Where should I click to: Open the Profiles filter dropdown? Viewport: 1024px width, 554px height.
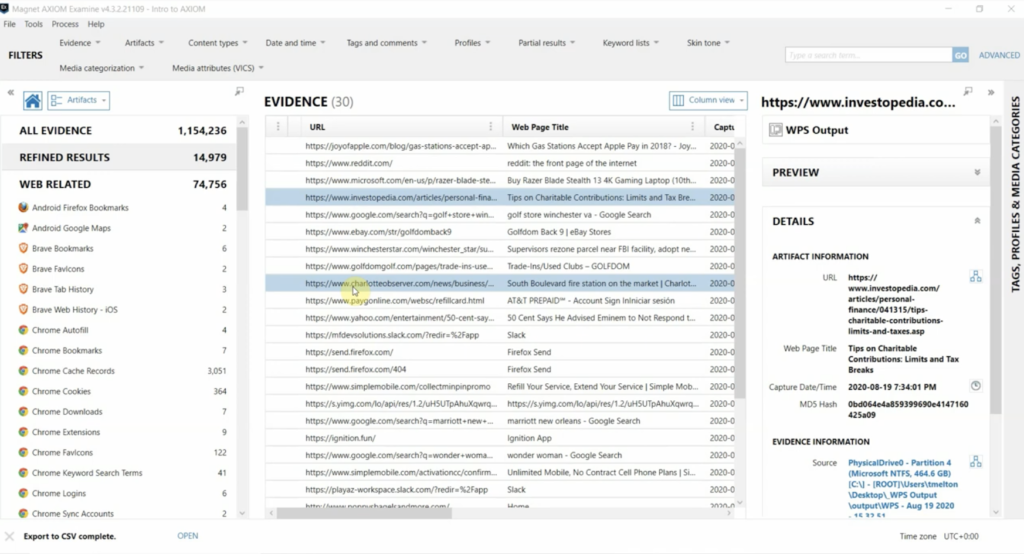point(472,42)
